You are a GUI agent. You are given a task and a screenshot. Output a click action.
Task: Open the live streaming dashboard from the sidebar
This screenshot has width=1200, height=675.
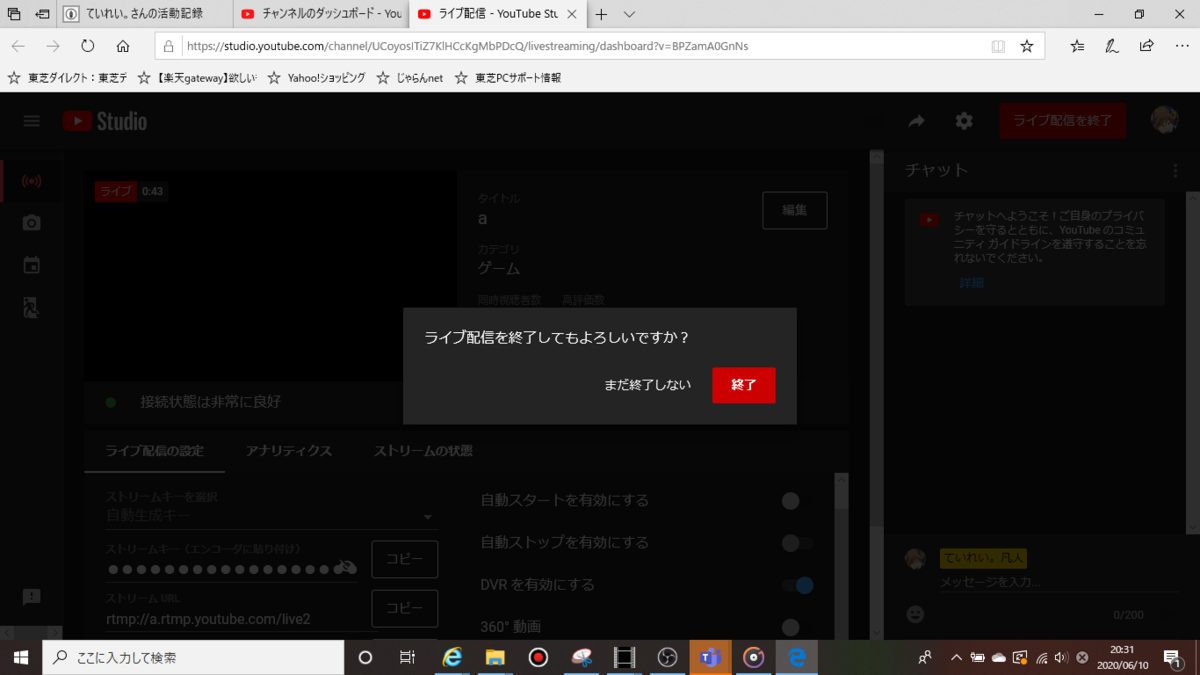point(31,181)
